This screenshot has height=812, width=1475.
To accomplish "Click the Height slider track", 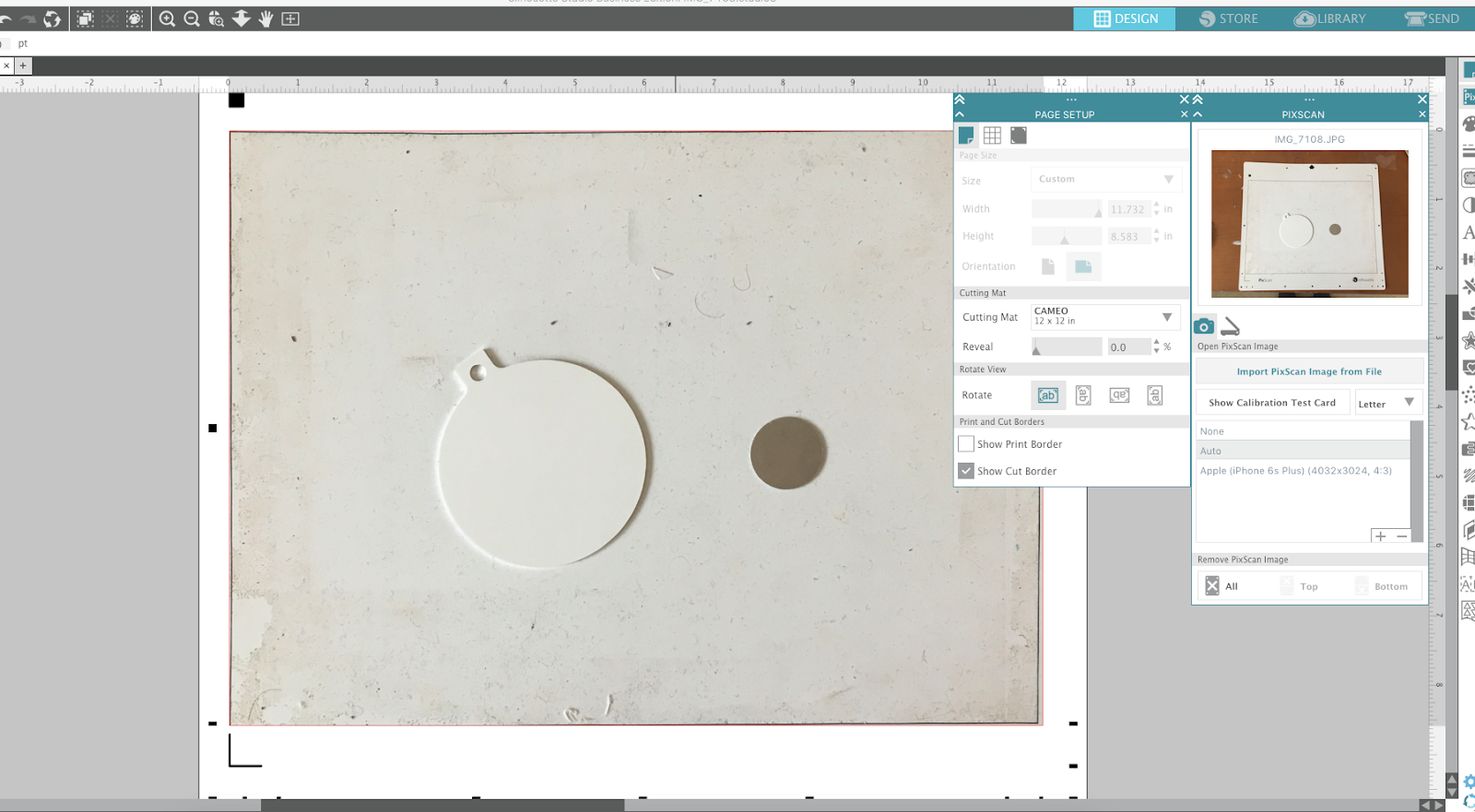I will click(x=1067, y=236).
